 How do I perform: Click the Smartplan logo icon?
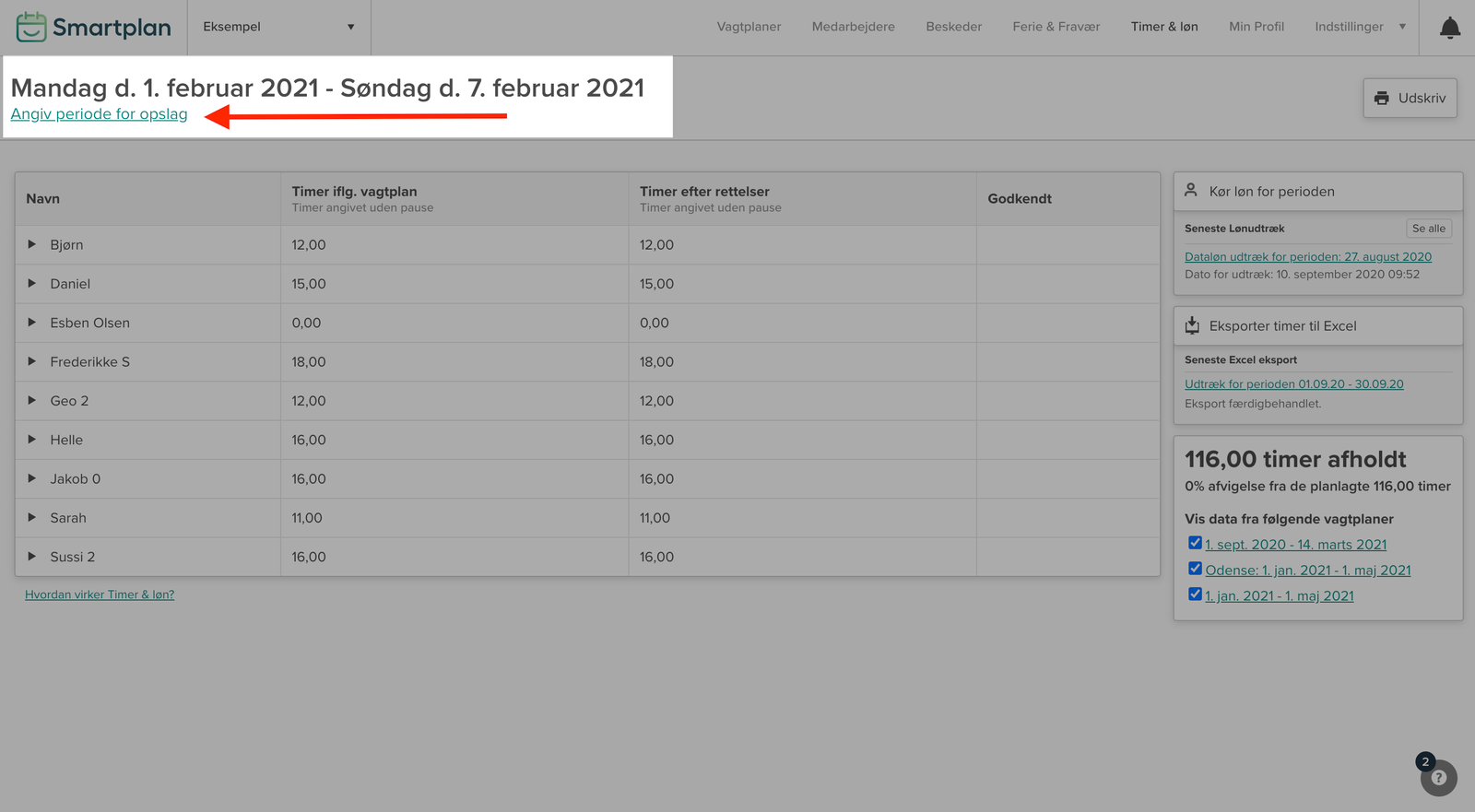31,27
